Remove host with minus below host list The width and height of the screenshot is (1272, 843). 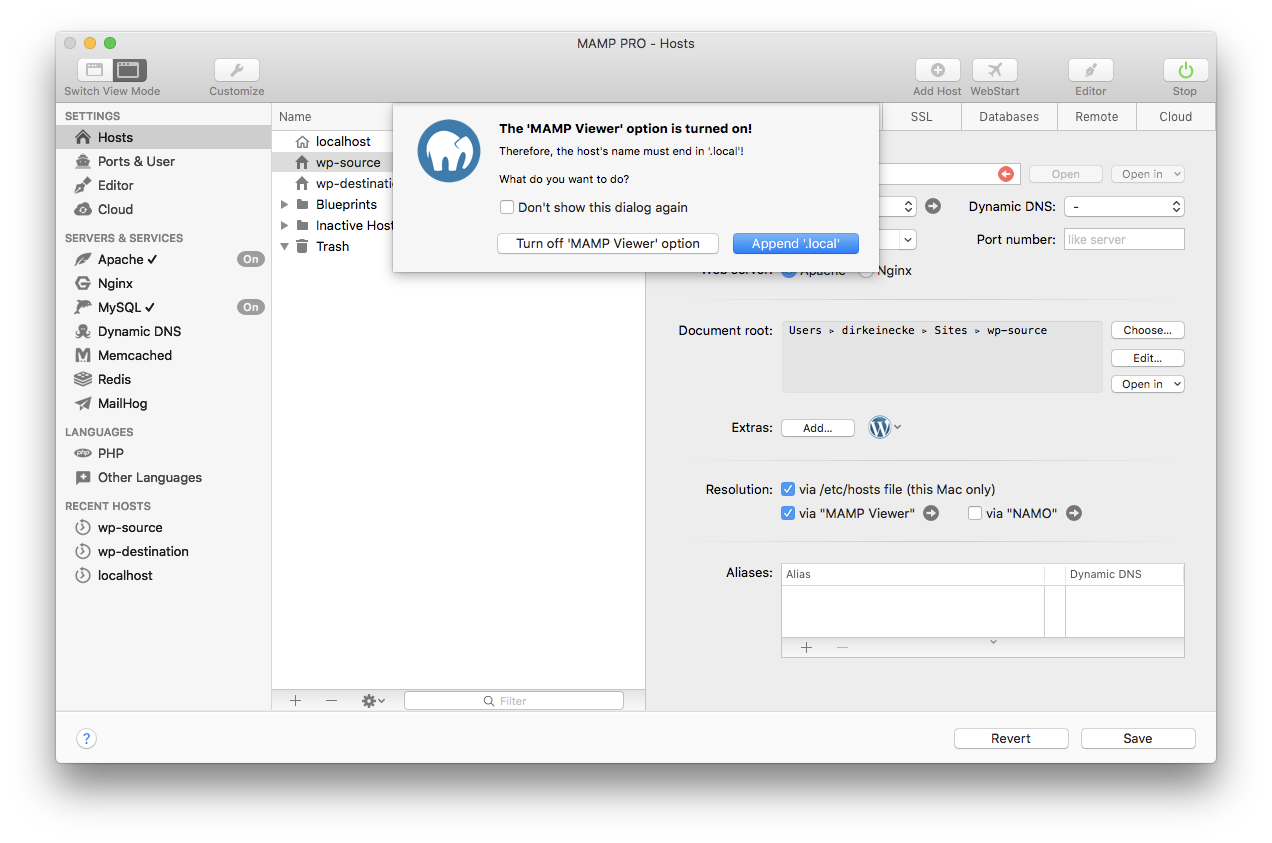[331, 701]
